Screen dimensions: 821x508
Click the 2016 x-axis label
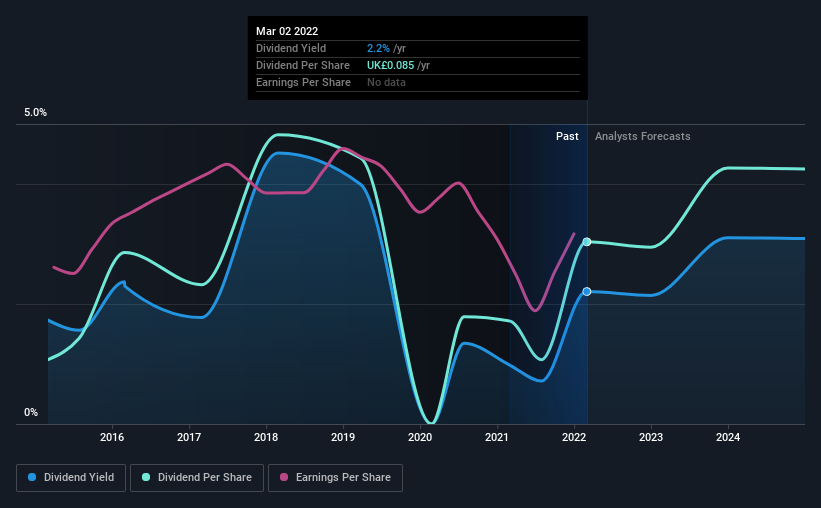[x=112, y=437]
